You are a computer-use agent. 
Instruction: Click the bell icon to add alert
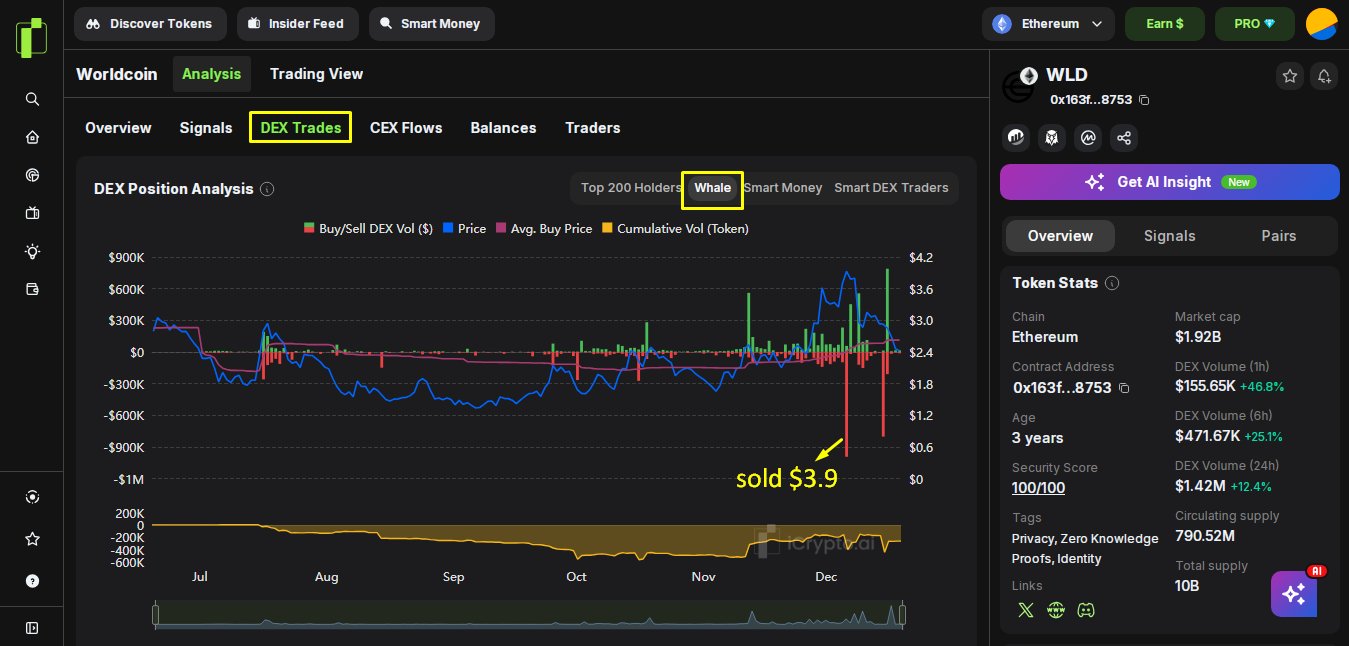(1324, 76)
